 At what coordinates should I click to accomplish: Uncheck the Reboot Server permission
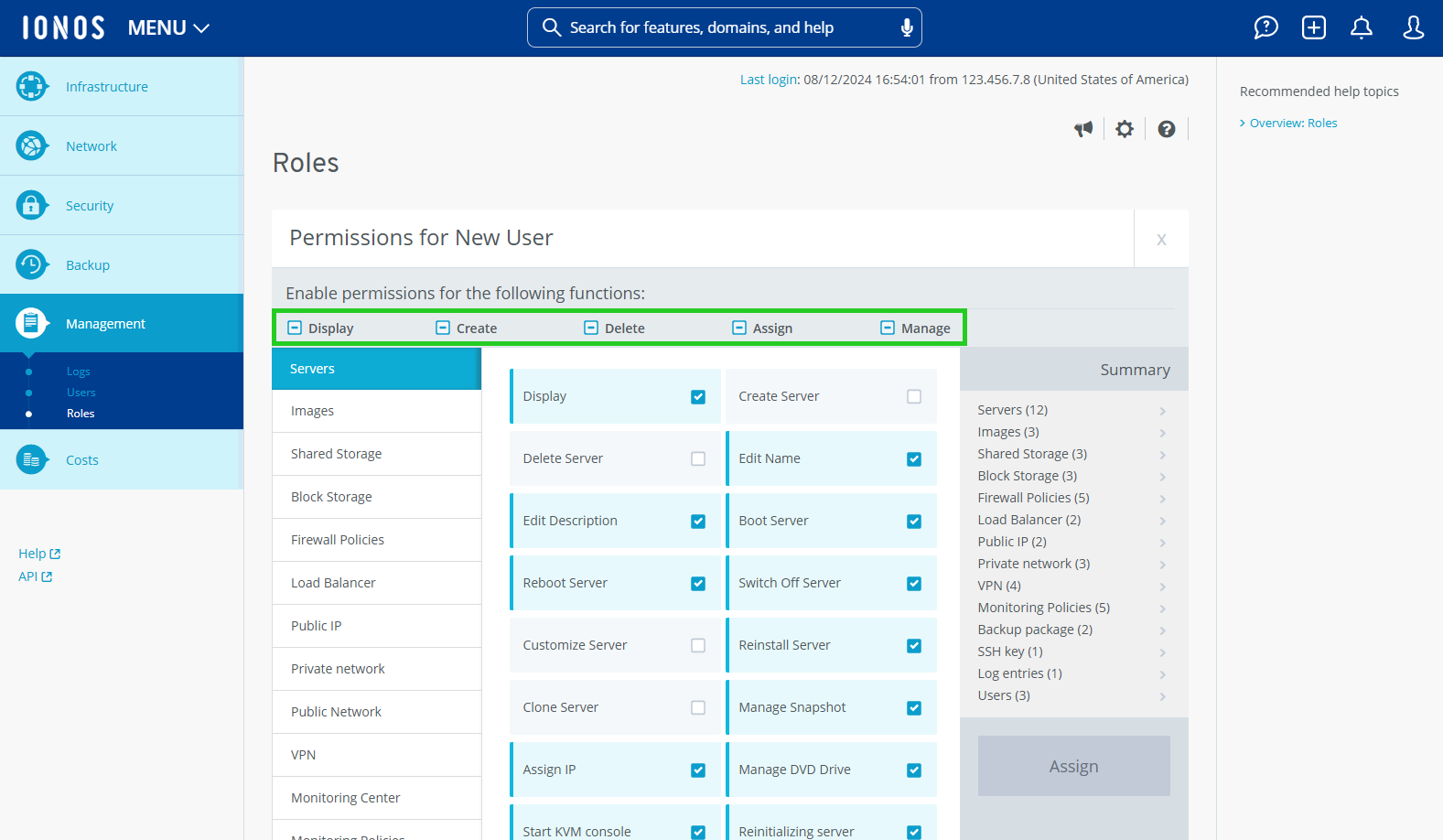tap(698, 583)
